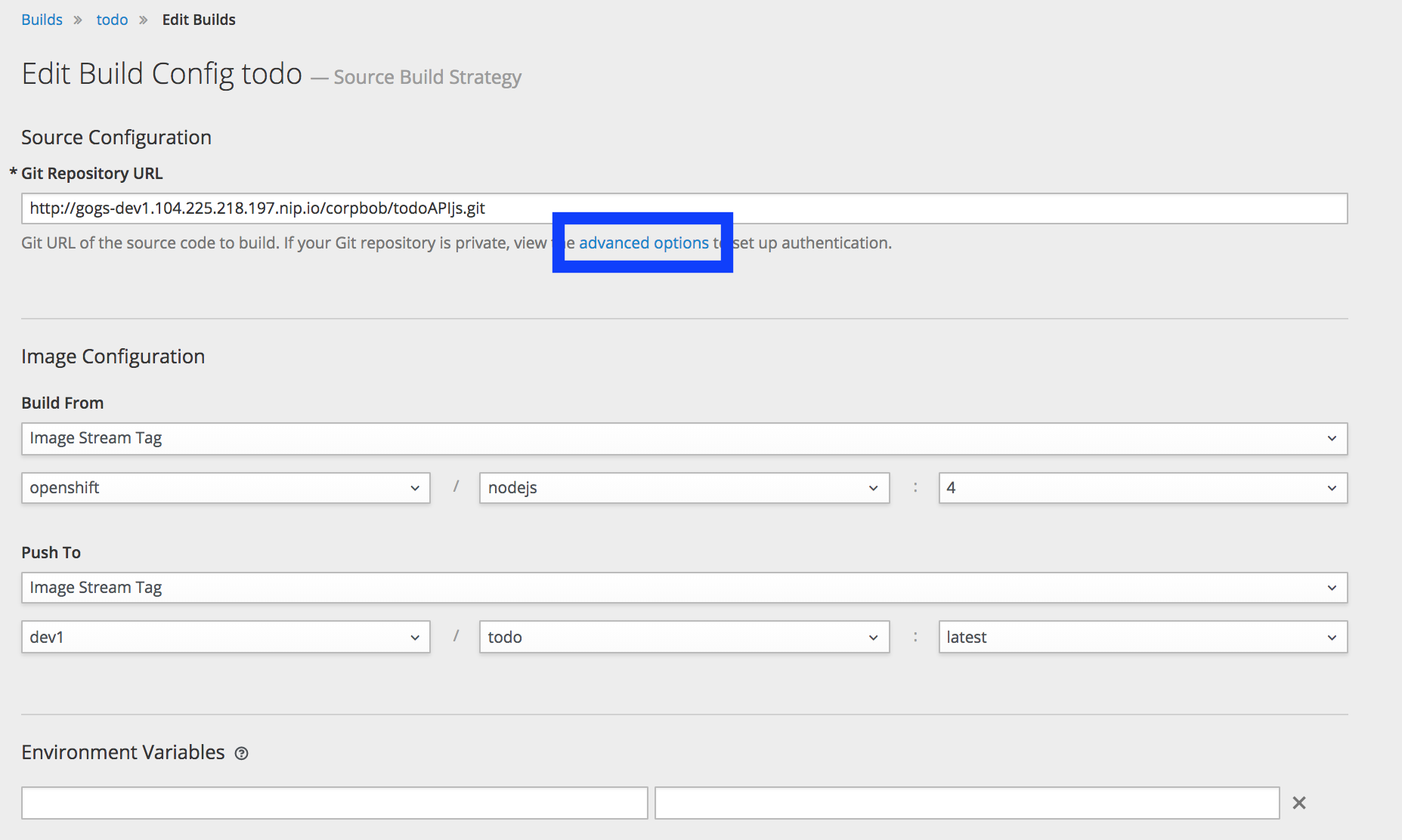Image resolution: width=1402 pixels, height=840 pixels.
Task: Click the Environment Variables heading text
Action: [x=123, y=752]
